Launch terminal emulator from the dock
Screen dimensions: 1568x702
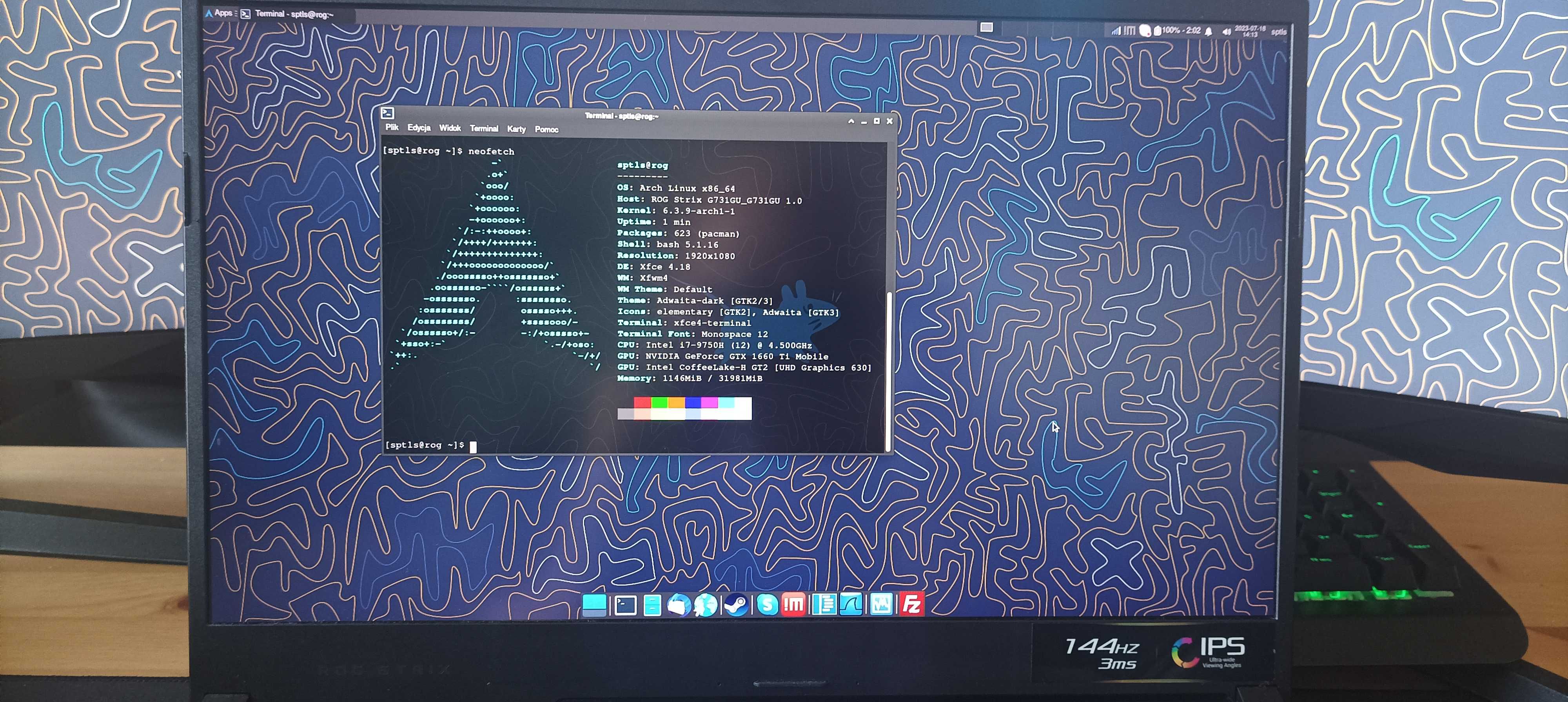coord(625,605)
